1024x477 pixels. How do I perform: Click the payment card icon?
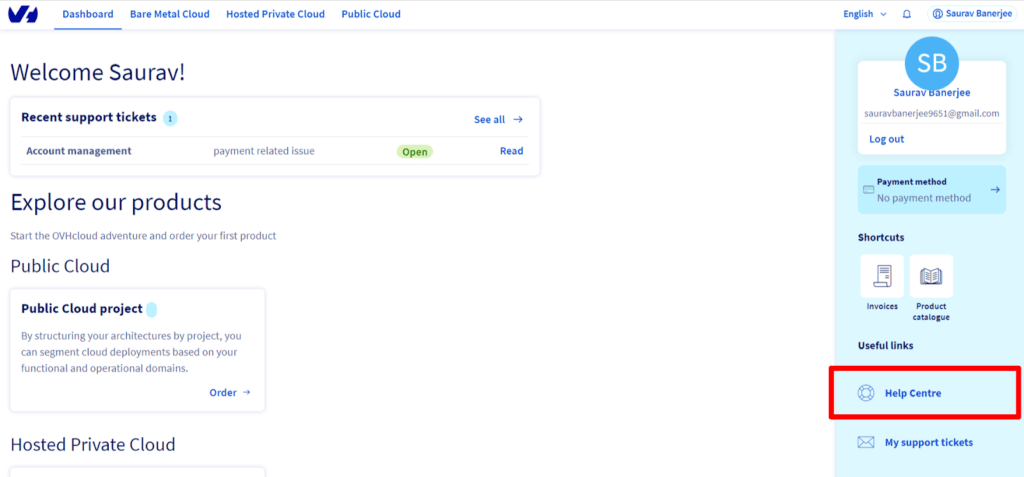coord(869,189)
